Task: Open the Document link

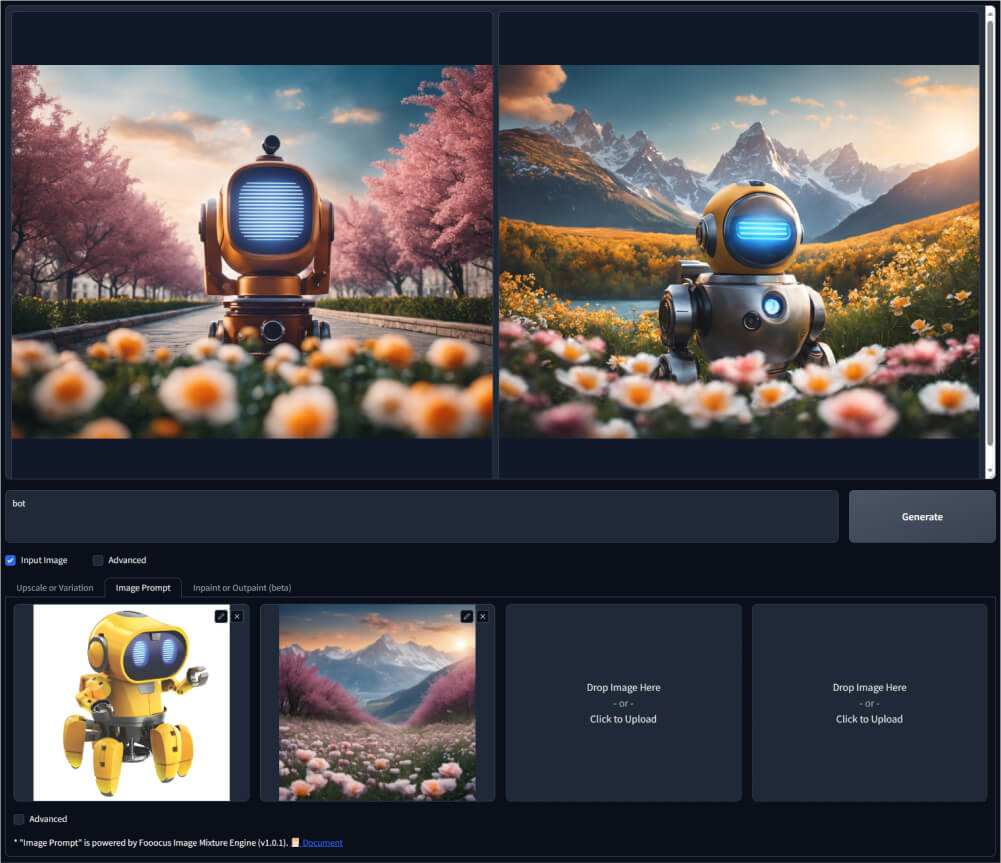Action: click(x=322, y=843)
